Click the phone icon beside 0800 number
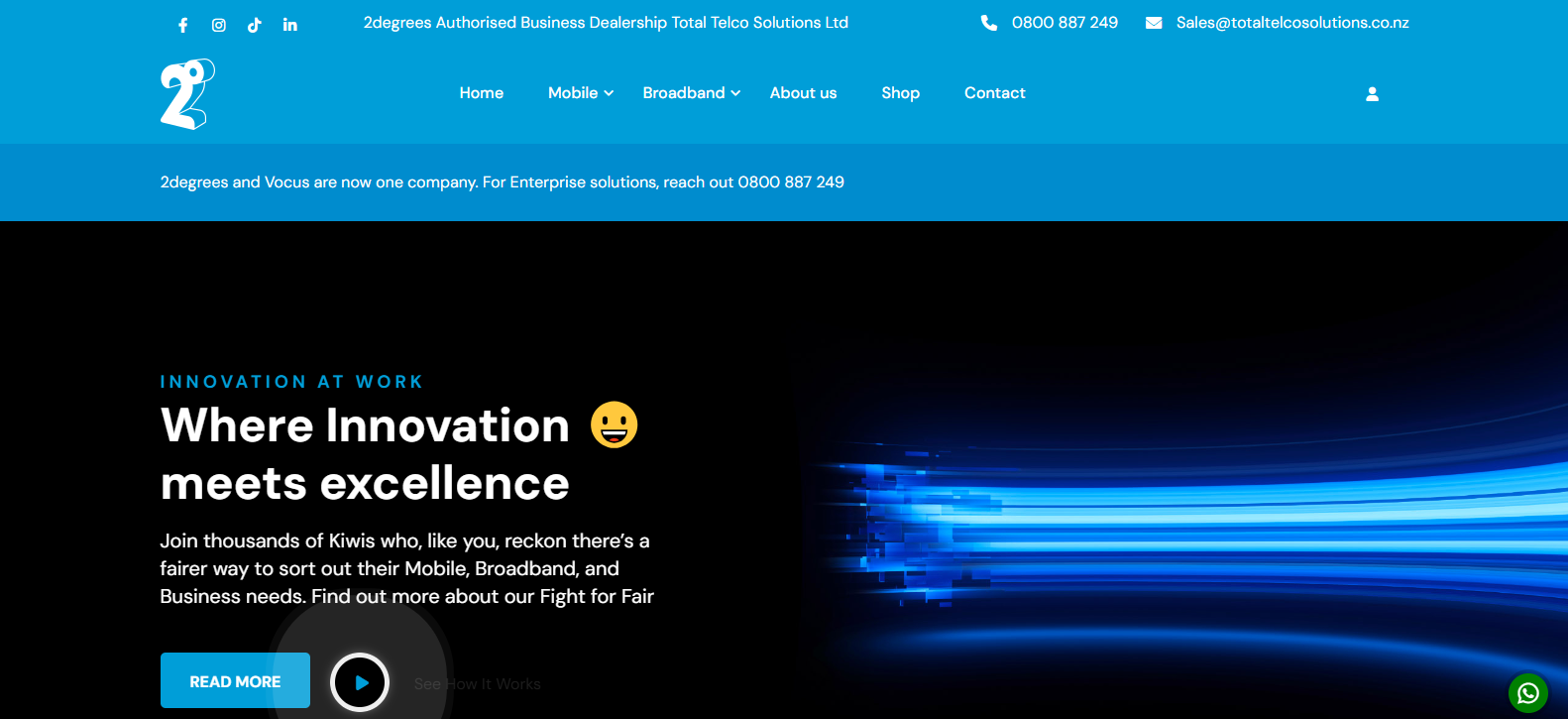 pyautogui.click(x=988, y=23)
